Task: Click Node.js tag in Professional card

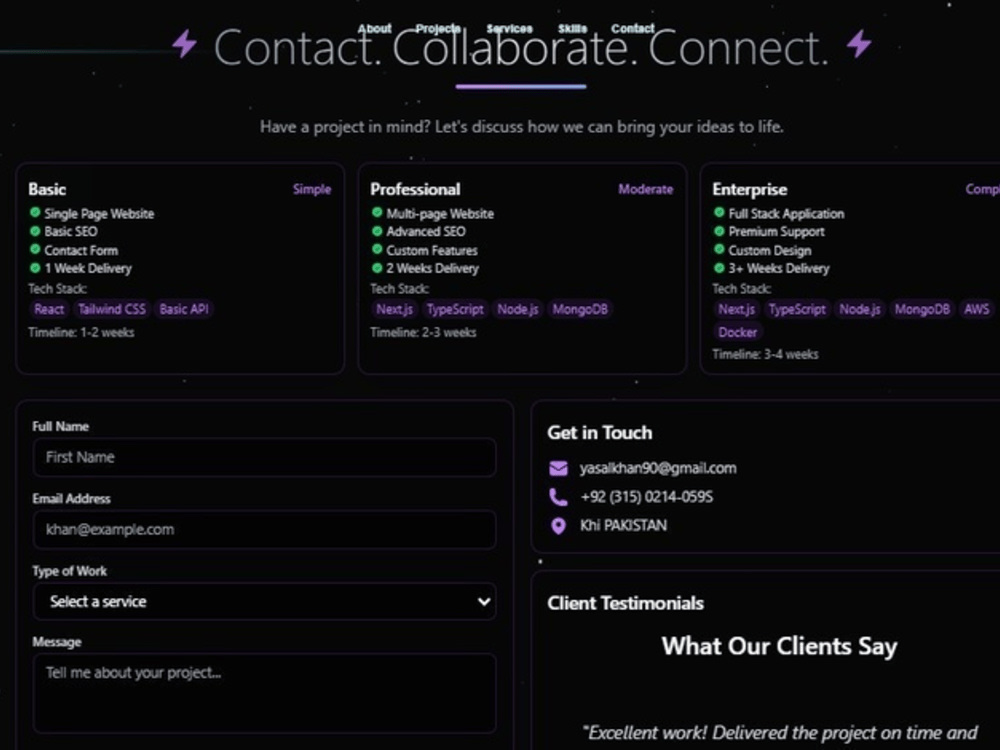Action: click(518, 309)
